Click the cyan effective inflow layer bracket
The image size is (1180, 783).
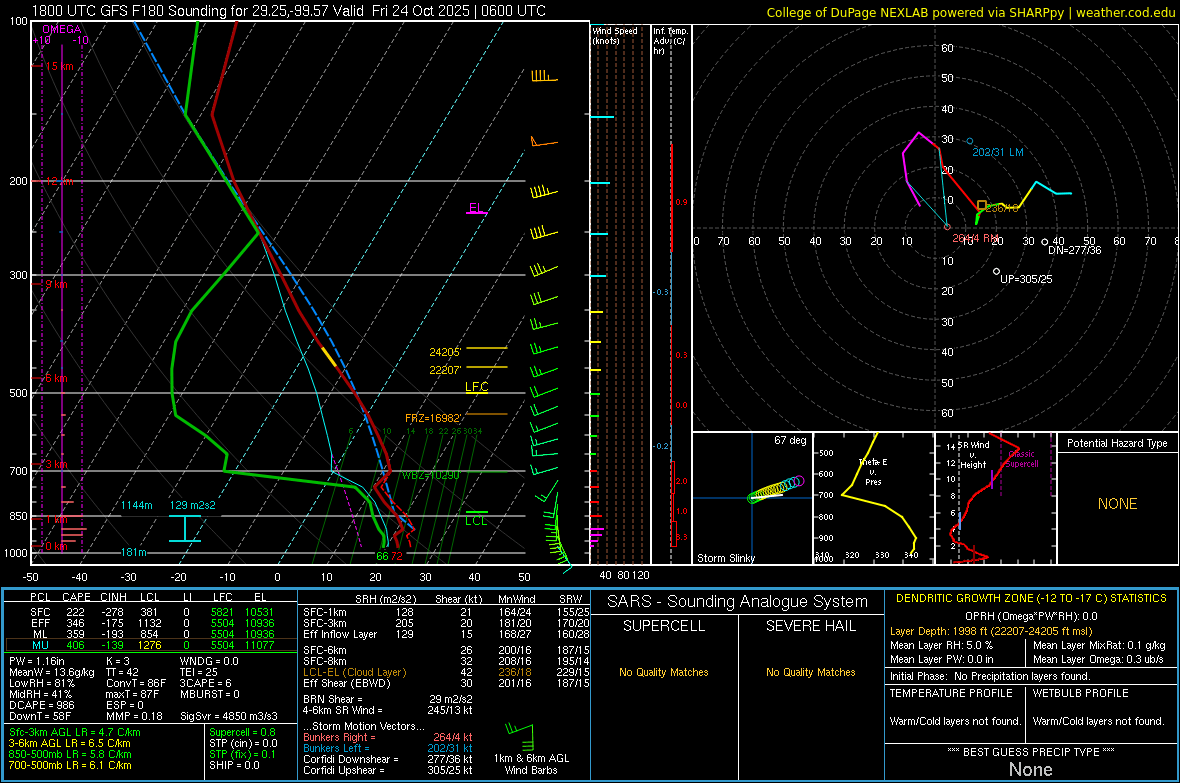[x=184, y=529]
